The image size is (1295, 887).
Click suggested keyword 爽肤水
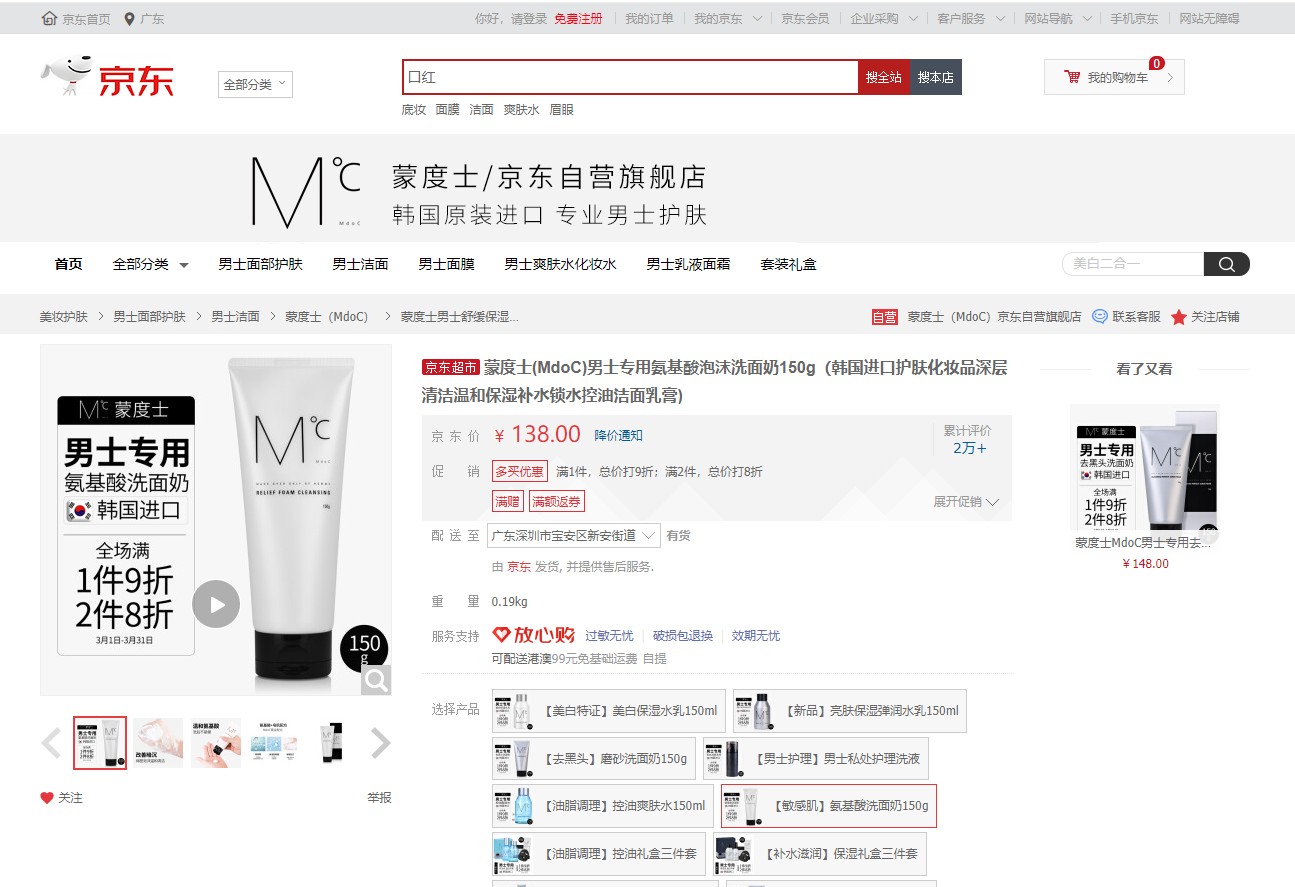tap(521, 110)
